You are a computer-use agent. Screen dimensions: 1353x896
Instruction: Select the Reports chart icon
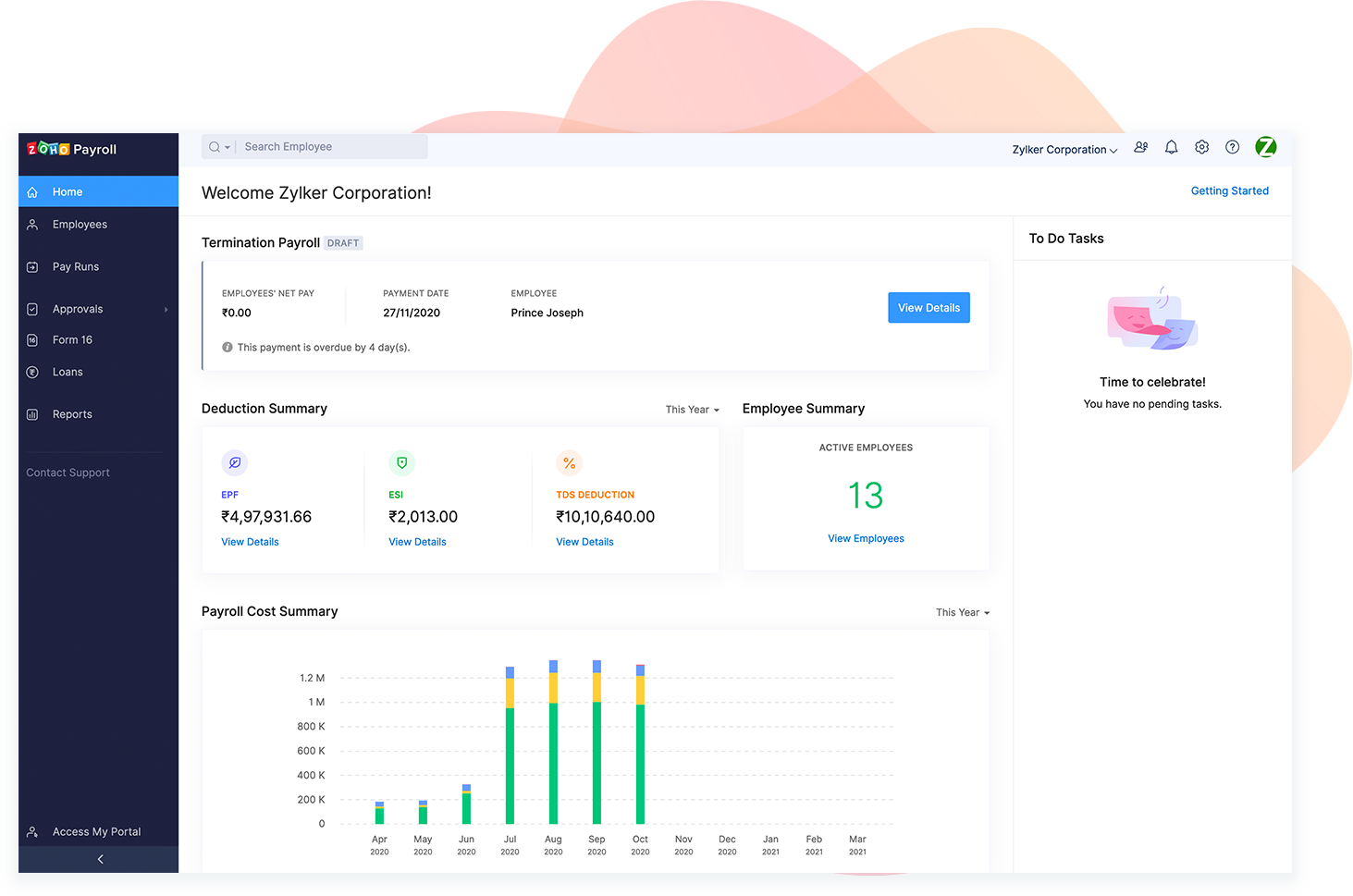coord(32,414)
